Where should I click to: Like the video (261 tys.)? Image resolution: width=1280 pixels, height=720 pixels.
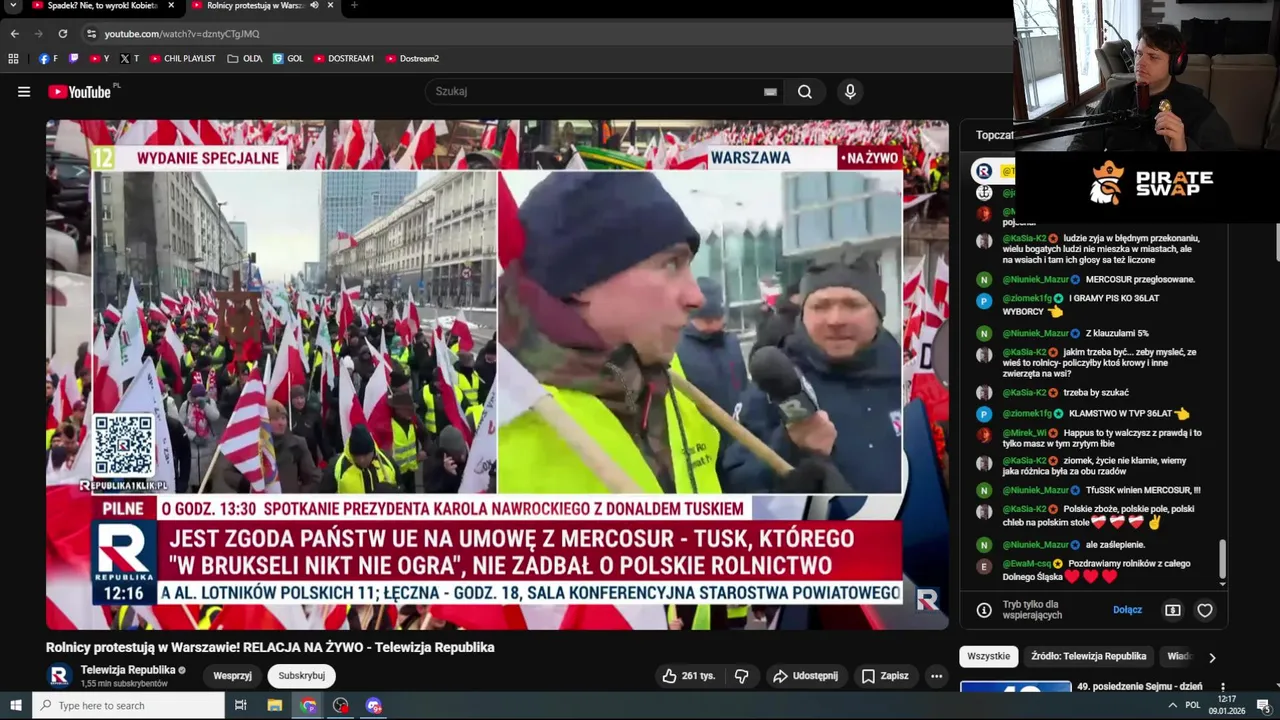coord(689,676)
